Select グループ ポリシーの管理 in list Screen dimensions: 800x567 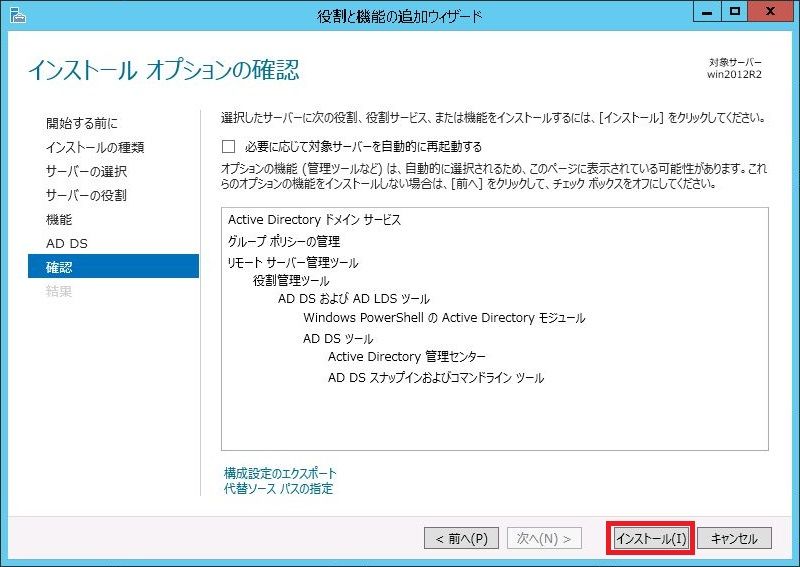pos(284,241)
